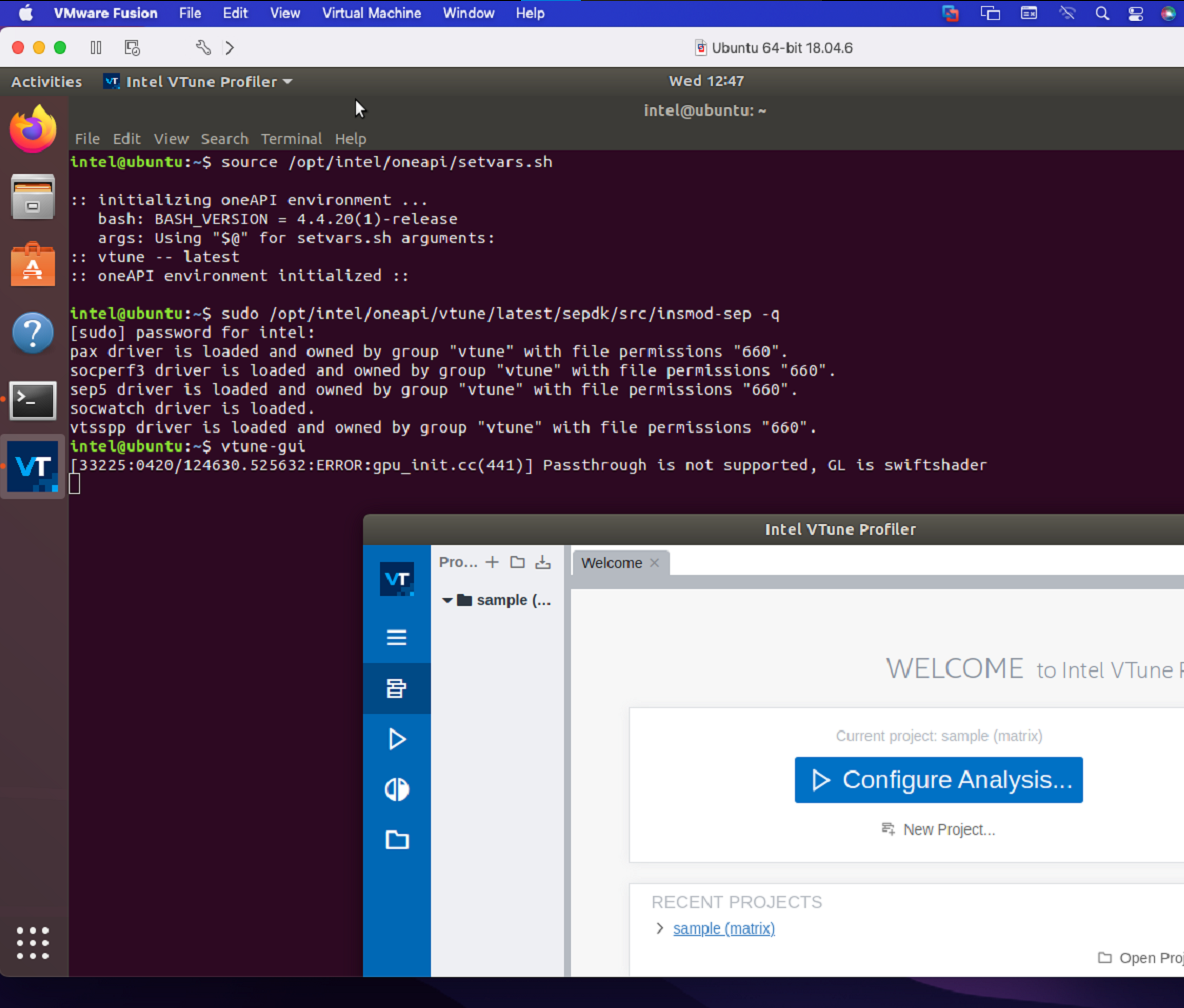The width and height of the screenshot is (1184, 1008).
Task: Open the Terminal menu in terminal window
Action: click(x=291, y=139)
